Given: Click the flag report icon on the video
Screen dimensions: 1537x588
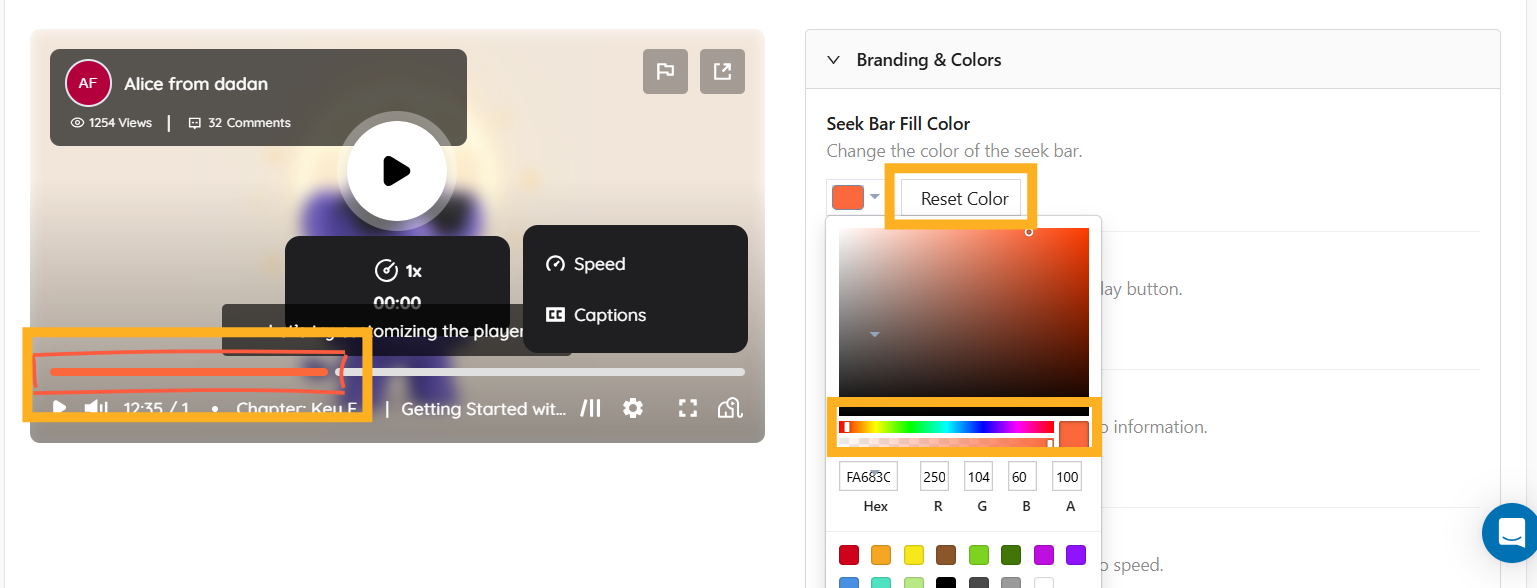Looking at the screenshot, I should click(x=665, y=71).
